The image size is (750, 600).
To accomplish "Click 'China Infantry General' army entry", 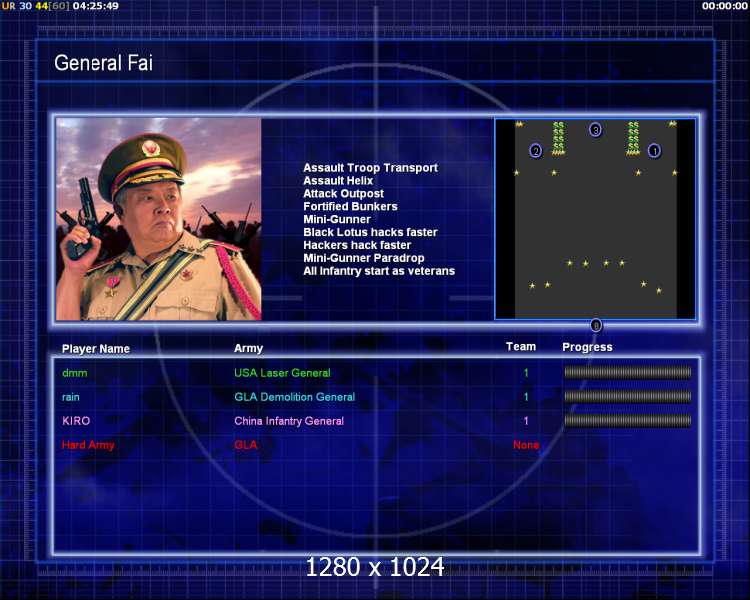I will pyautogui.click(x=289, y=421).
